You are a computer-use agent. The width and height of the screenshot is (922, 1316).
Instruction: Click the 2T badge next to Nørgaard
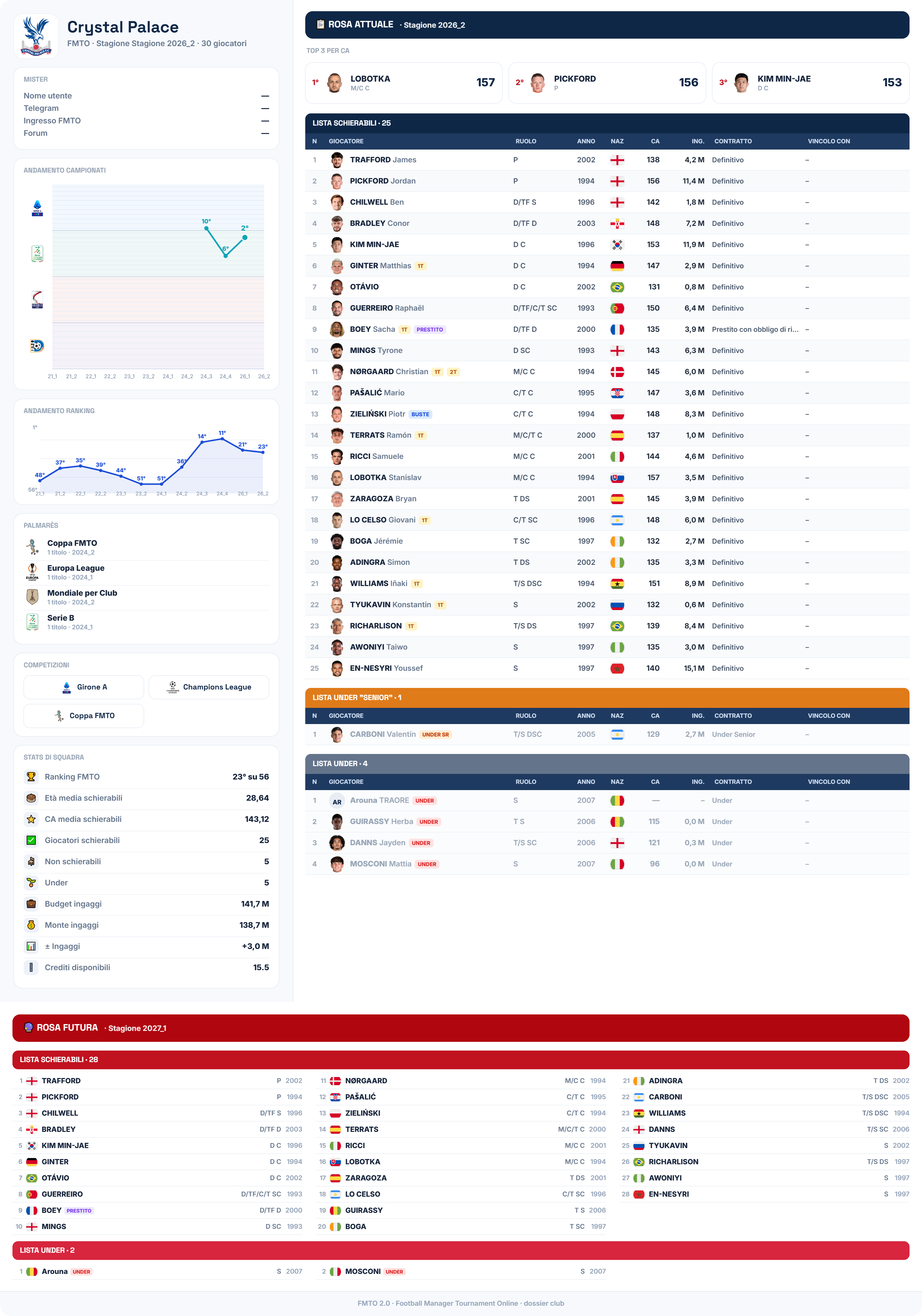[453, 372]
